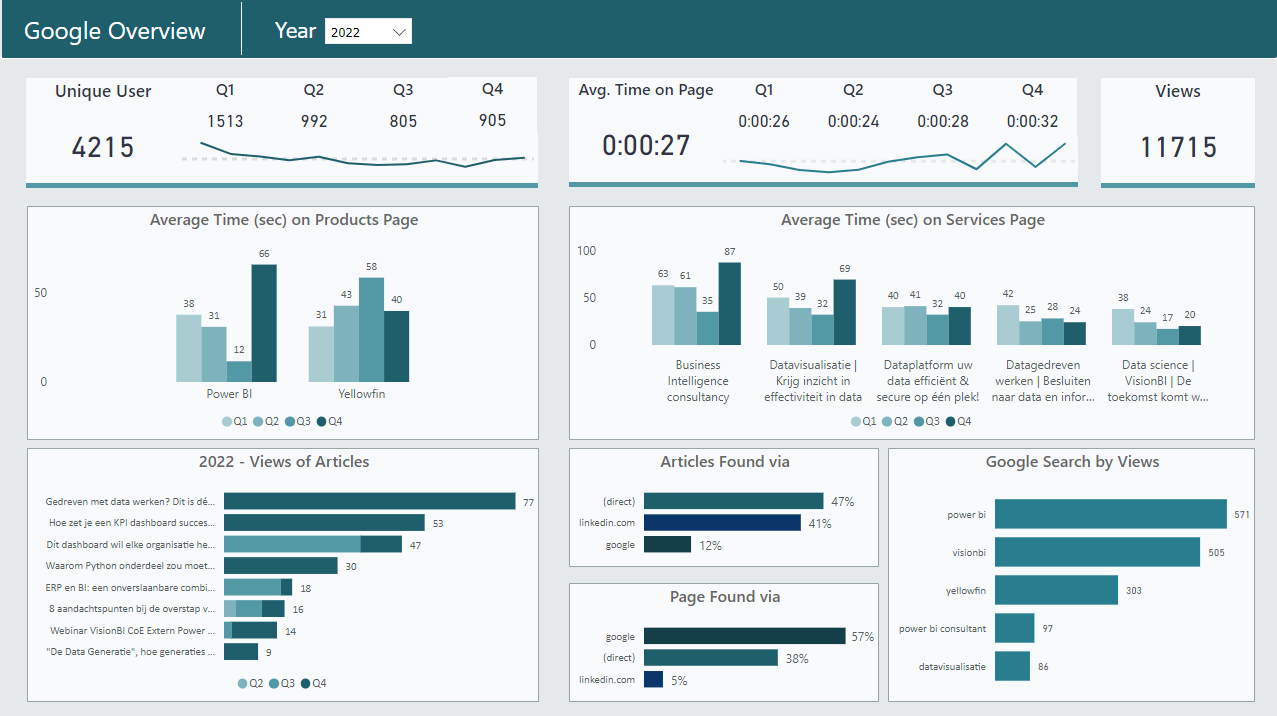Click the power bi search bar
This screenshot has height=716, width=1277.
coord(1110,514)
